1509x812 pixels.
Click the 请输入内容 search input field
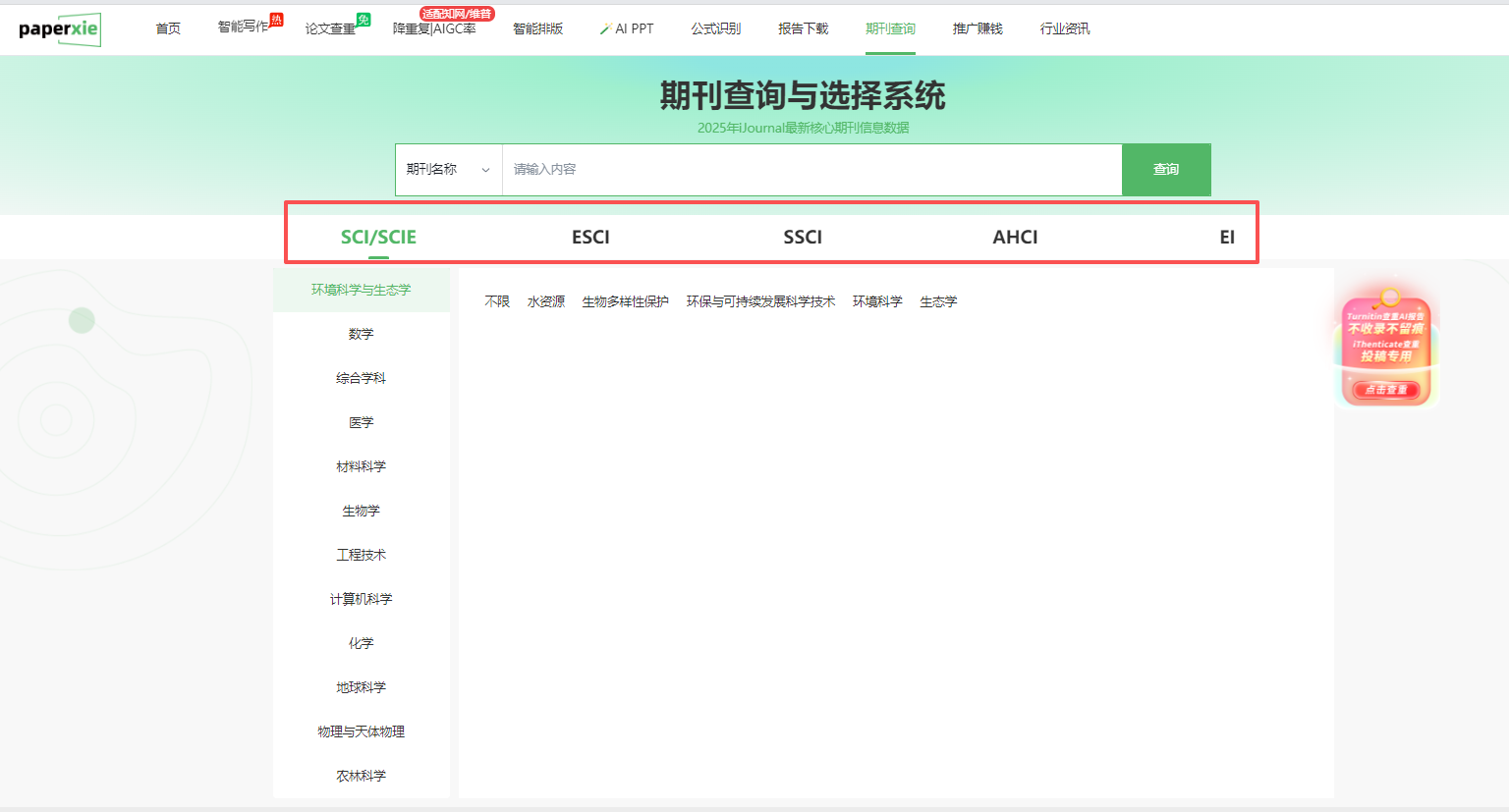[811, 169]
